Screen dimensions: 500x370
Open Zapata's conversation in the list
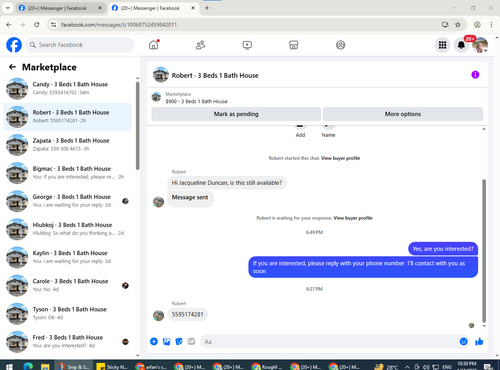pos(67,145)
